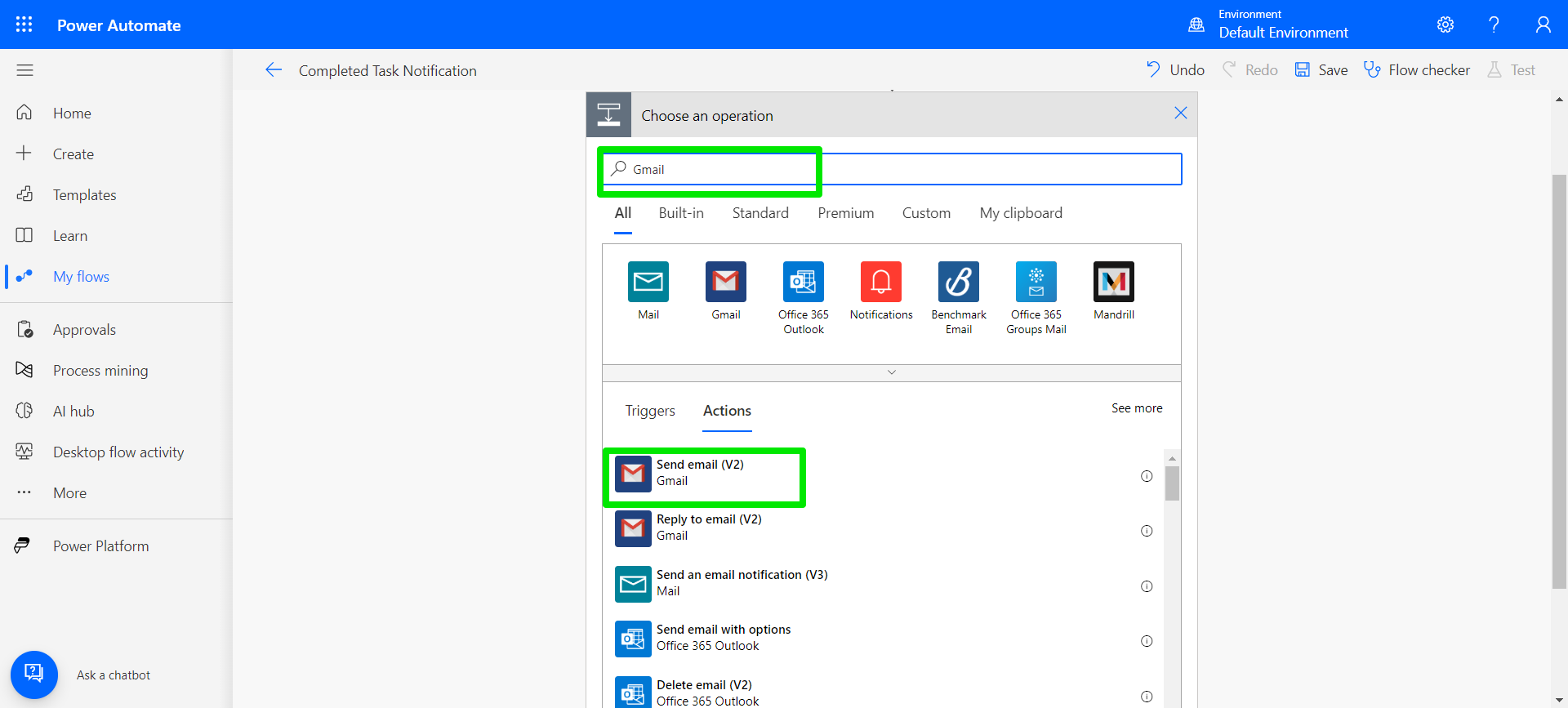Show info for Reply to email (V2)
The width and height of the screenshot is (1568, 708).
click(x=1147, y=531)
